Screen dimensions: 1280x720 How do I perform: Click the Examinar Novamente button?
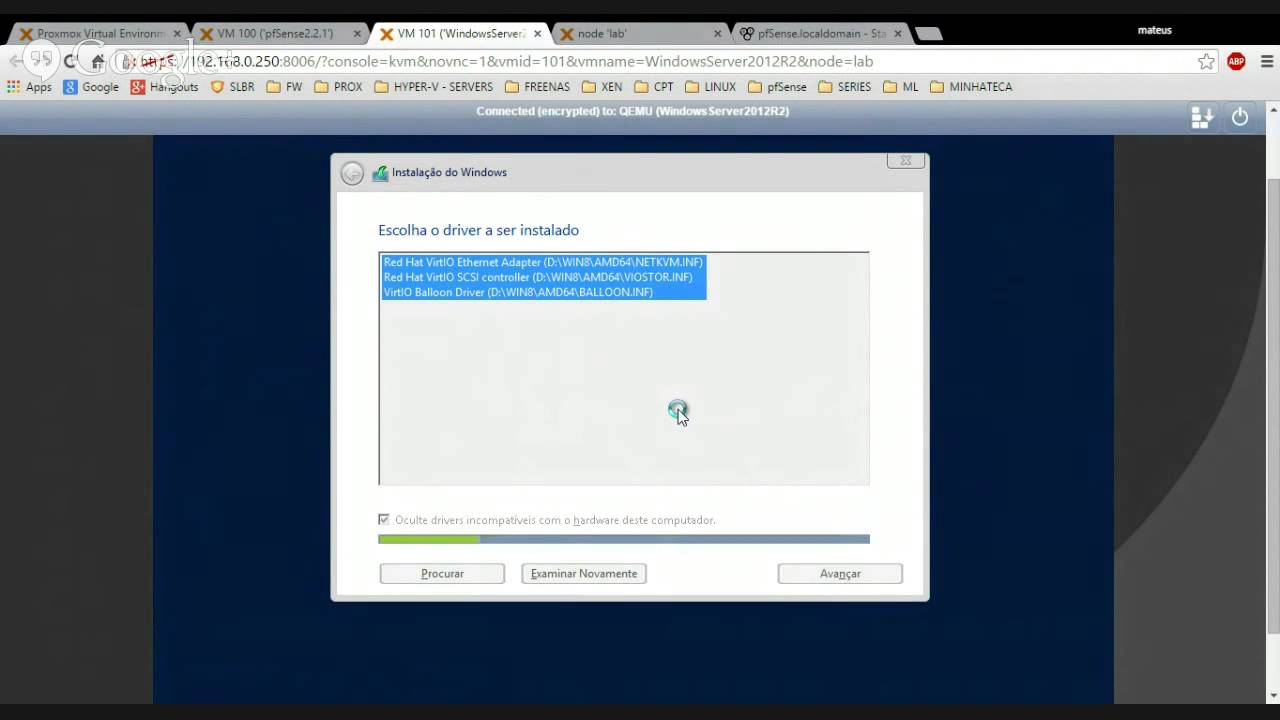click(x=584, y=574)
